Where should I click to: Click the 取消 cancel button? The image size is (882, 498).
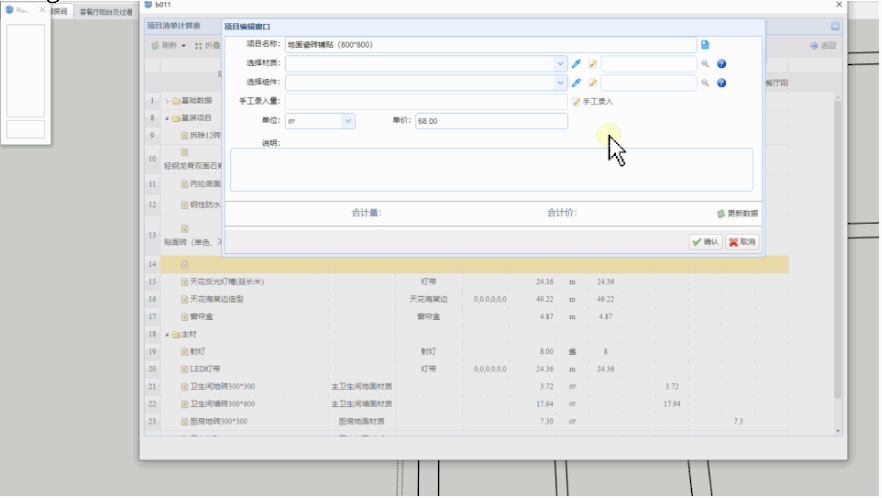click(x=742, y=242)
